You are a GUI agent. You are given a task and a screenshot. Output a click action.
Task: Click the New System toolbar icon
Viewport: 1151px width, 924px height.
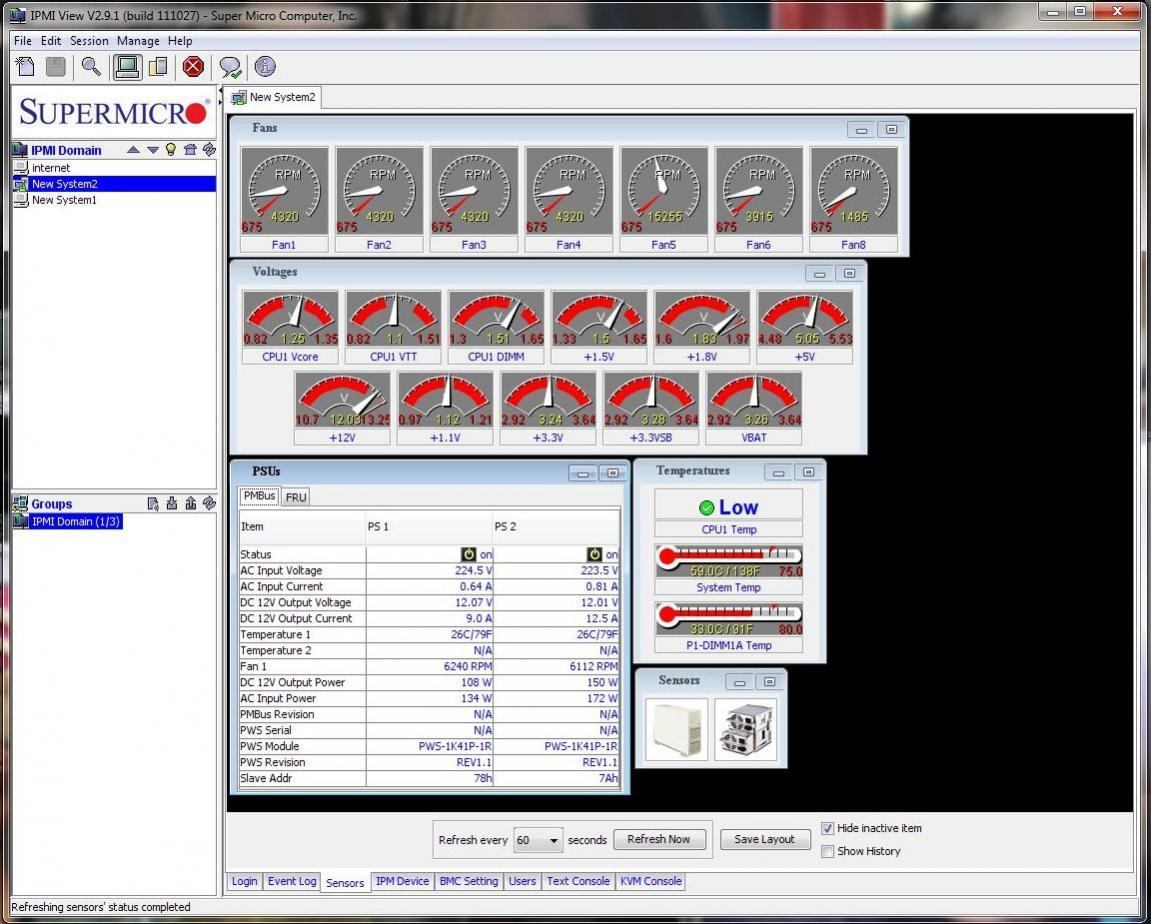pos(25,67)
